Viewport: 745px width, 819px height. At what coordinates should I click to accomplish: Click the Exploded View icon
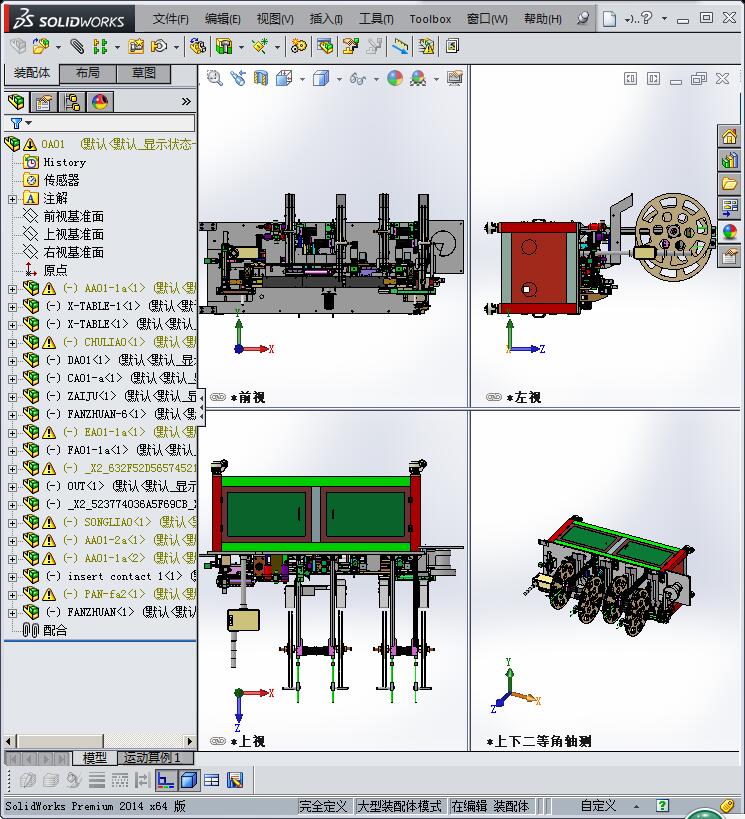point(350,46)
